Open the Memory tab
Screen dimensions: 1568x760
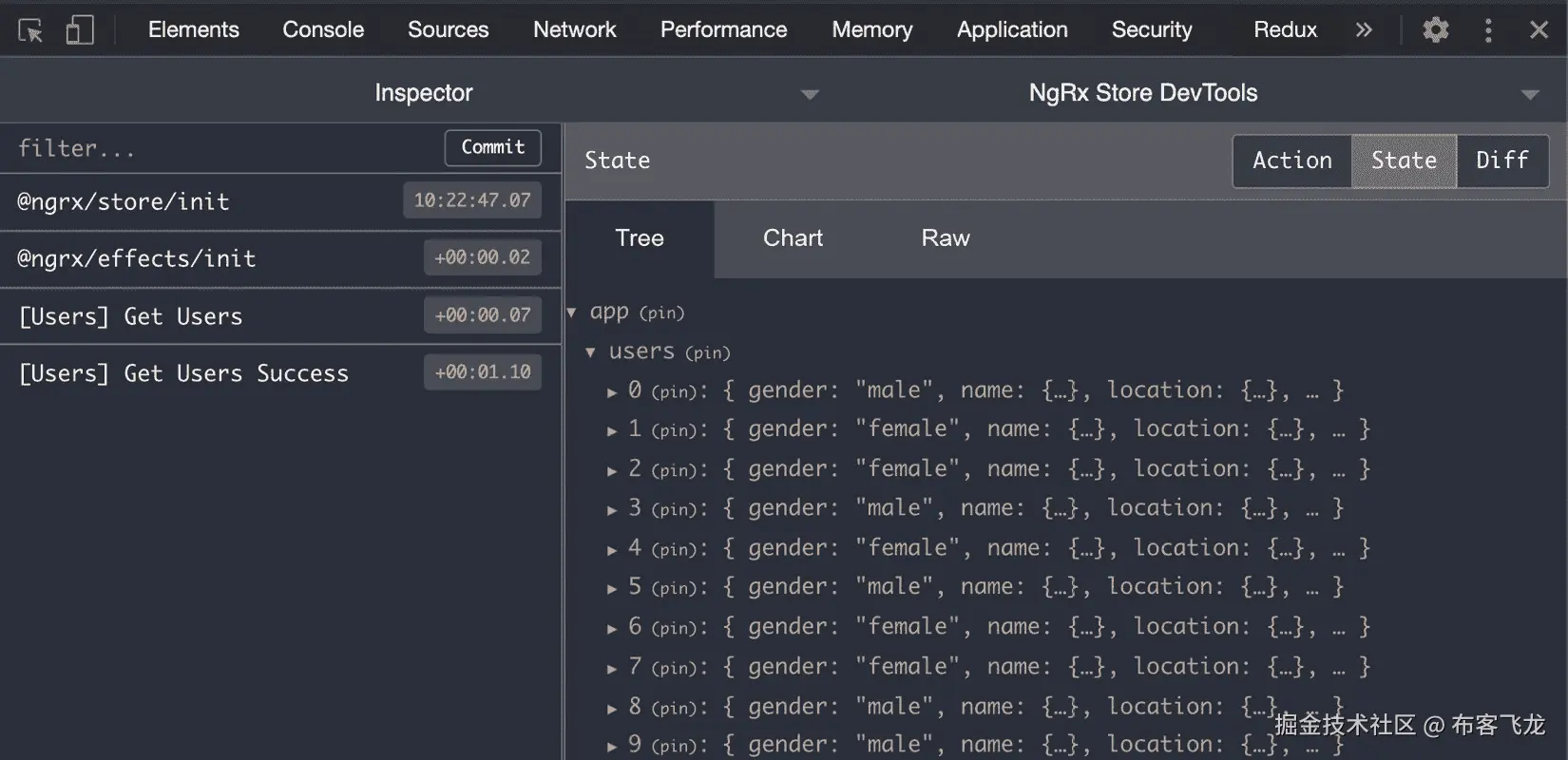[x=871, y=29]
